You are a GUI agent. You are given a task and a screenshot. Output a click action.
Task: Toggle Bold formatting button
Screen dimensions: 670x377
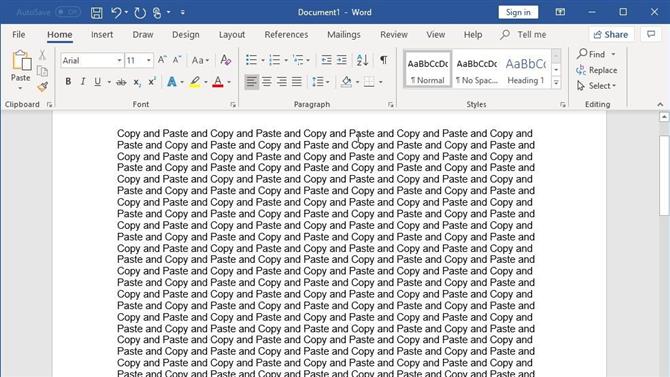(68, 82)
